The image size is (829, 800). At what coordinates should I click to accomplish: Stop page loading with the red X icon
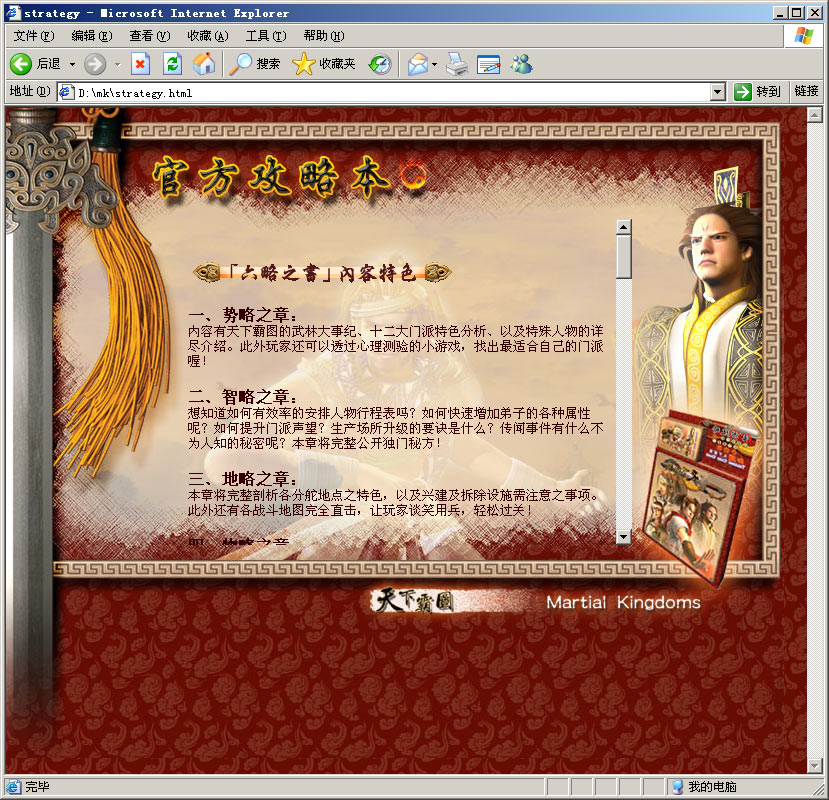coord(140,64)
